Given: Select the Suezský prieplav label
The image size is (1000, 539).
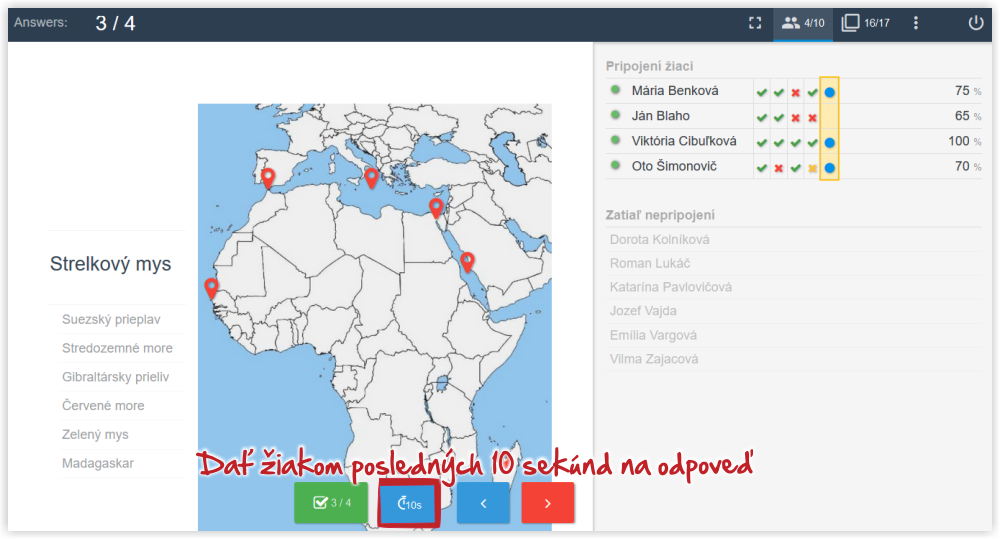Looking at the screenshot, I should pos(111,320).
